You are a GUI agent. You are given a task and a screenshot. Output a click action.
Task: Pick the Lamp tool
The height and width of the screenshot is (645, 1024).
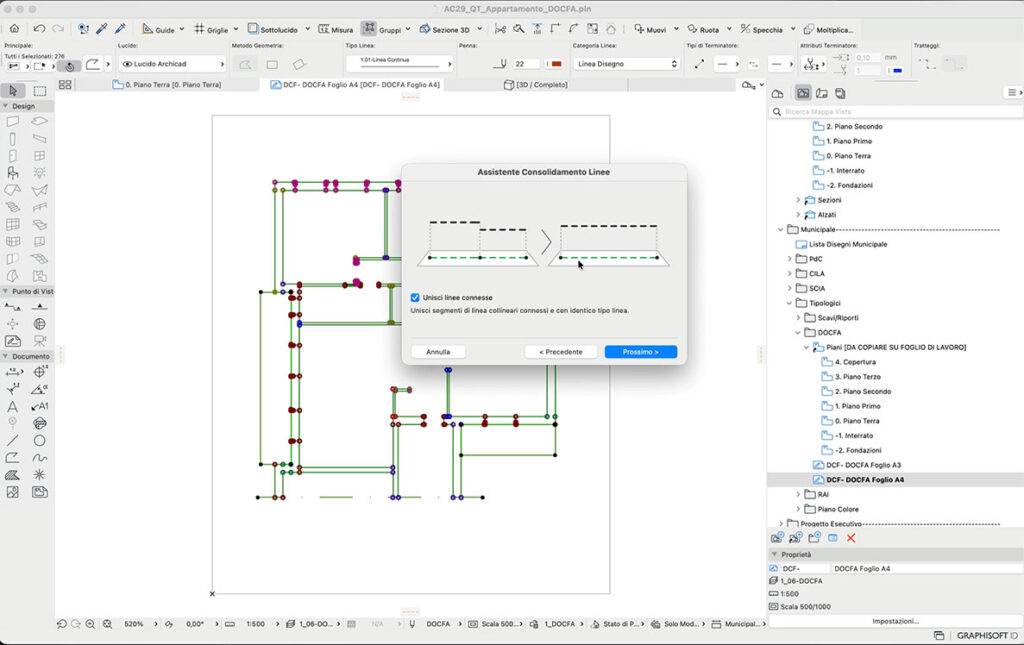[x=40, y=173]
